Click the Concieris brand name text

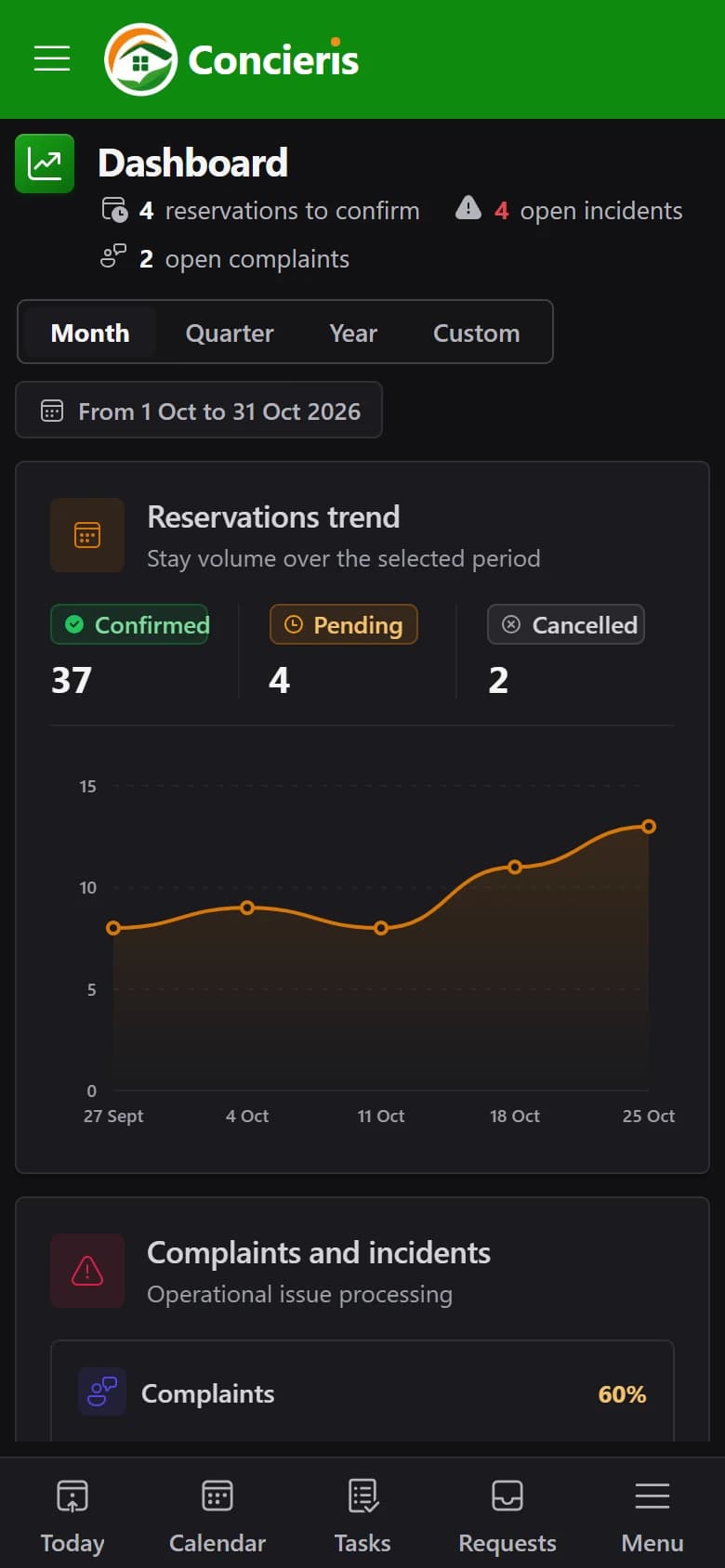click(273, 60)
